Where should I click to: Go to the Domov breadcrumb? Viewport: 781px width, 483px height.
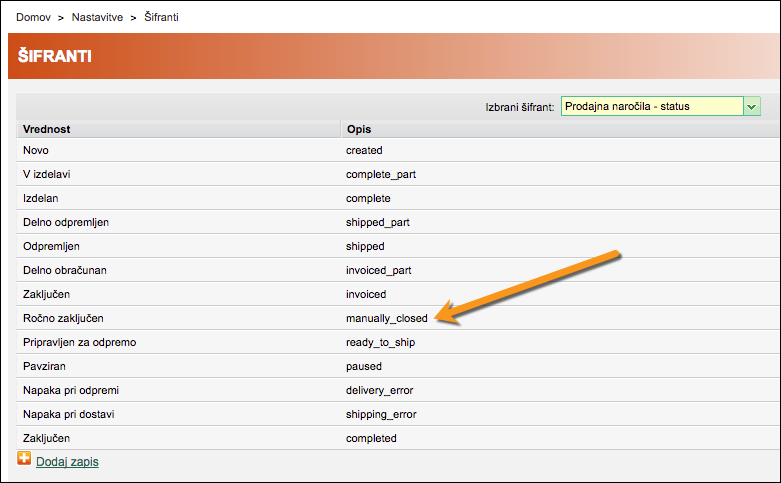(x=33, y=17)
